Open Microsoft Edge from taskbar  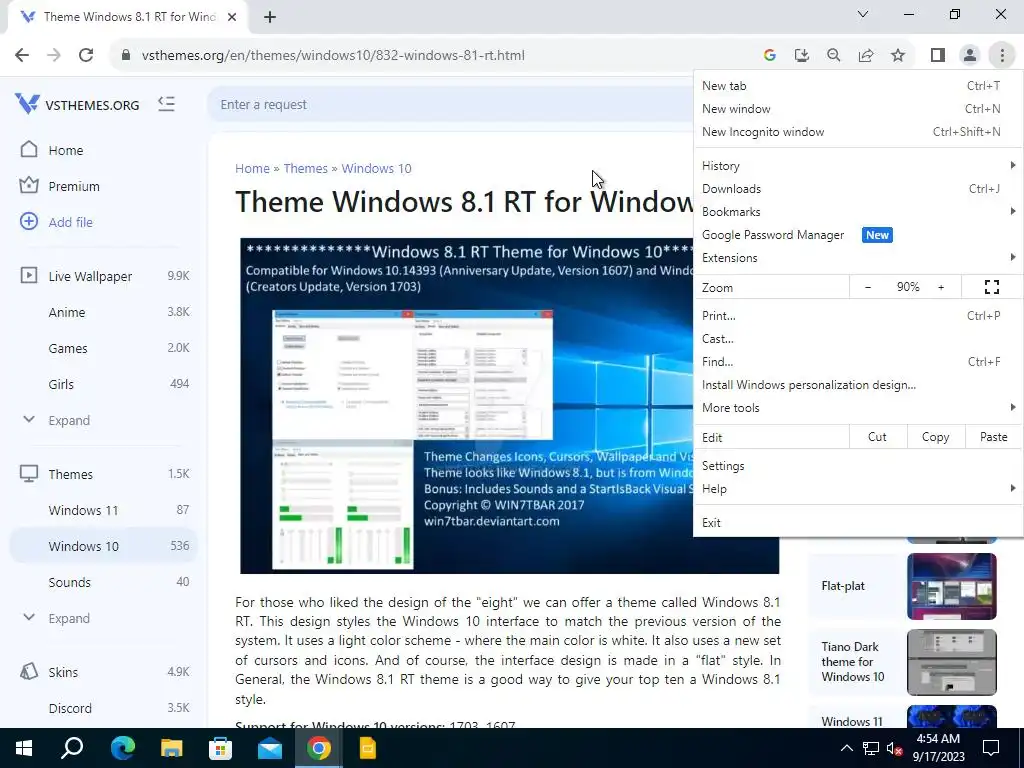[122, 748]
